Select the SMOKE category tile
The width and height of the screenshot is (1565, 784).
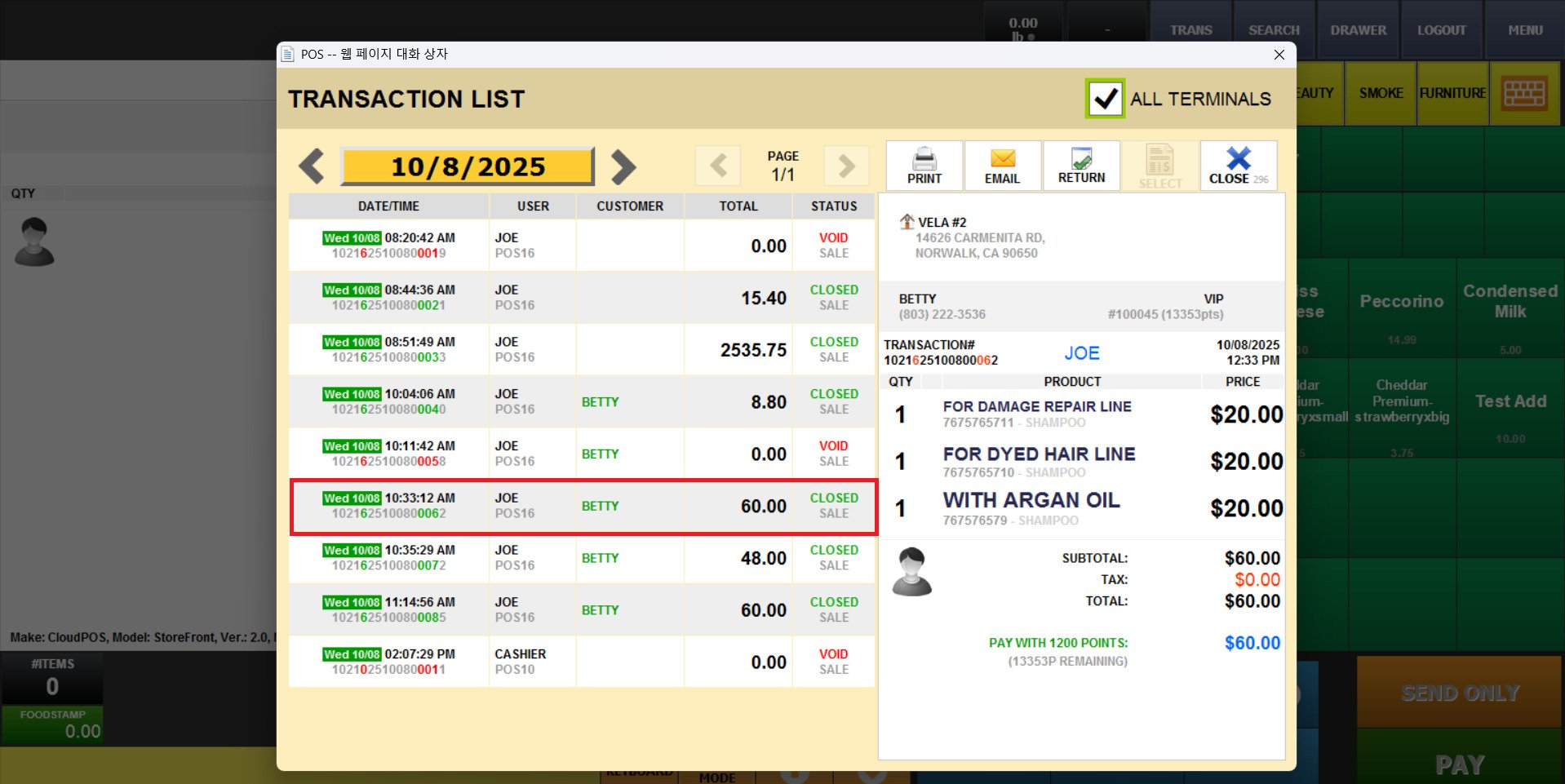coord(1381,94)
